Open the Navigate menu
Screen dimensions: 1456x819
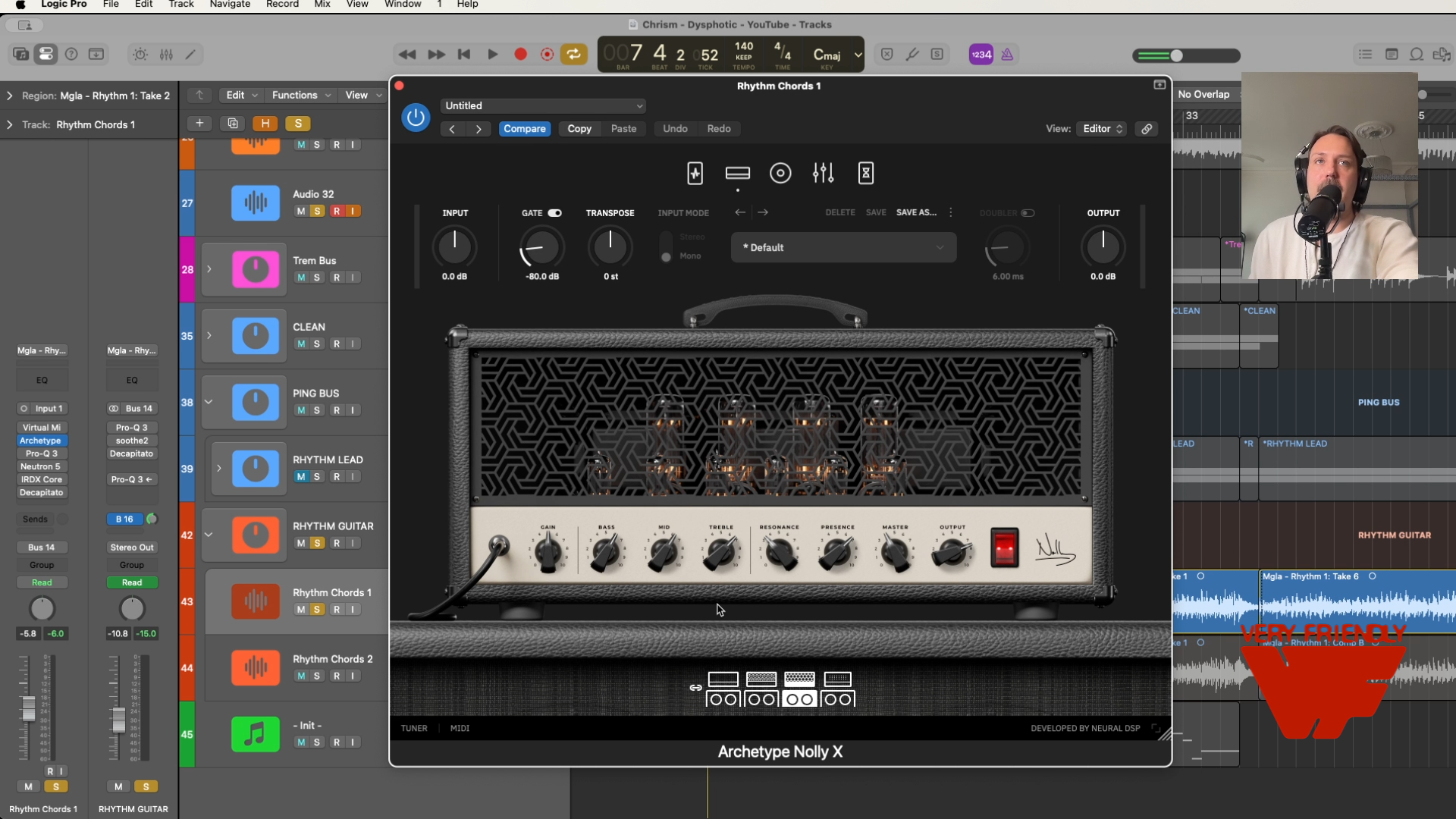(x=230, y=5)
